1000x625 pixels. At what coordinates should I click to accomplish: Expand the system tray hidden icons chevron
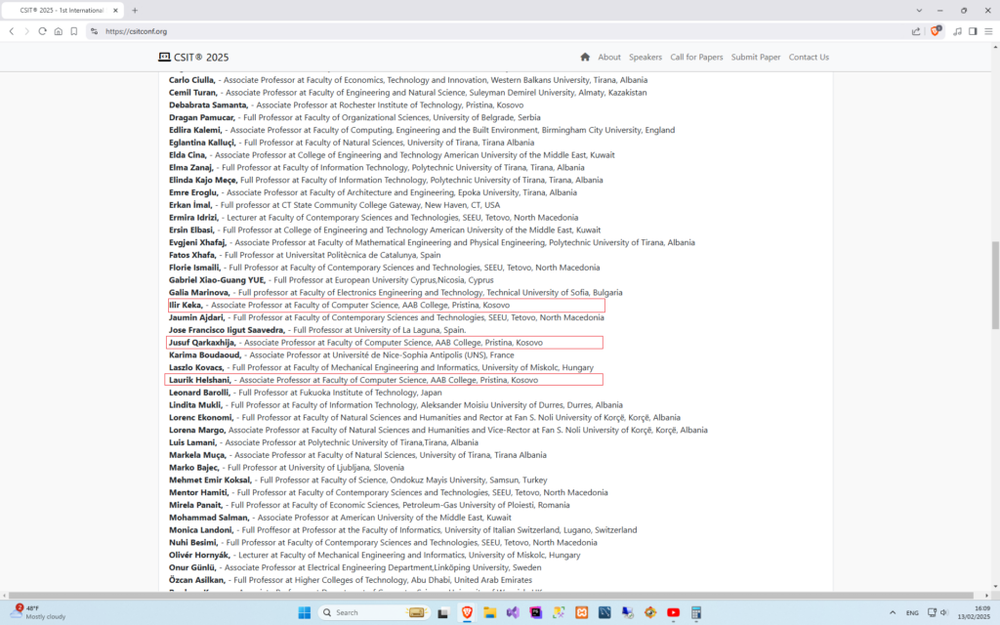click(x=892, y=612)
